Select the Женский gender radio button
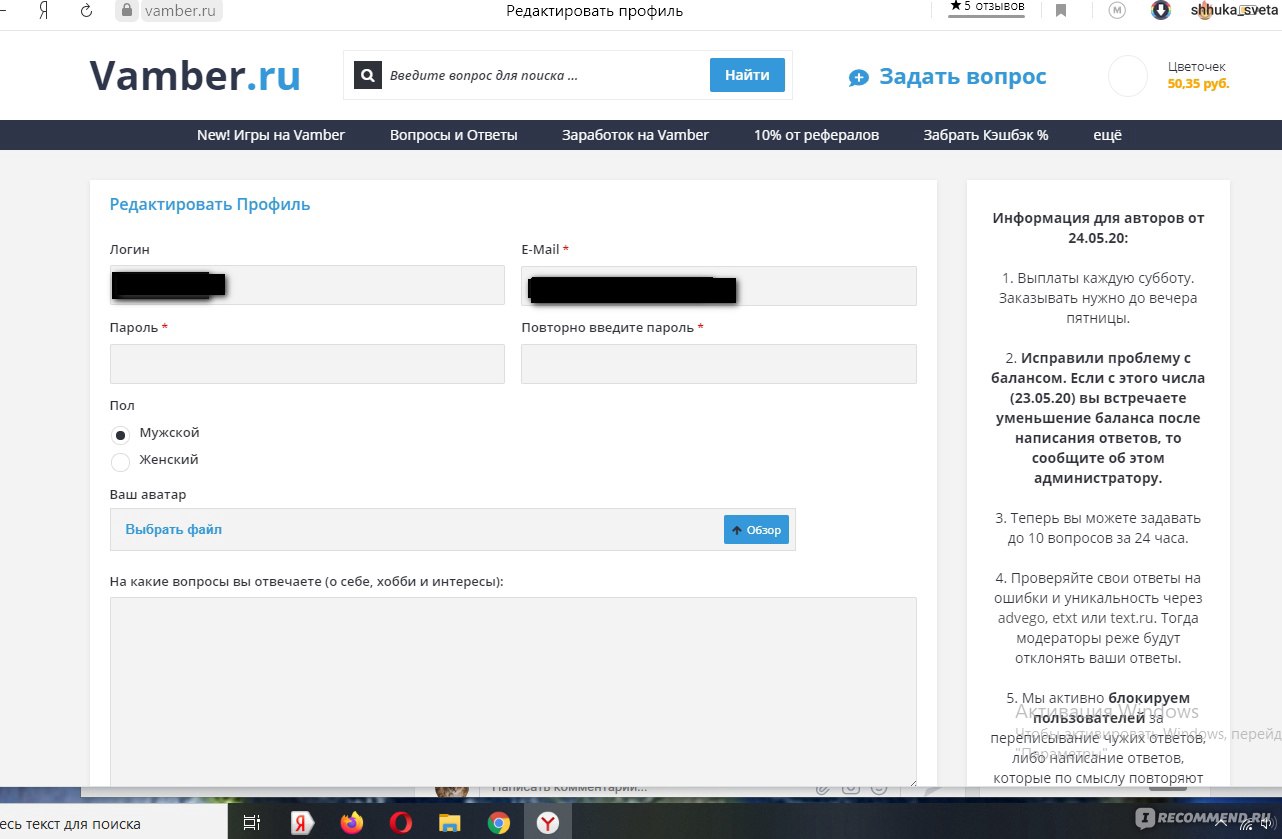Image resolution: width=1282 pixels, height=839 pixels. pyautogui.click(x=120, y=462)
